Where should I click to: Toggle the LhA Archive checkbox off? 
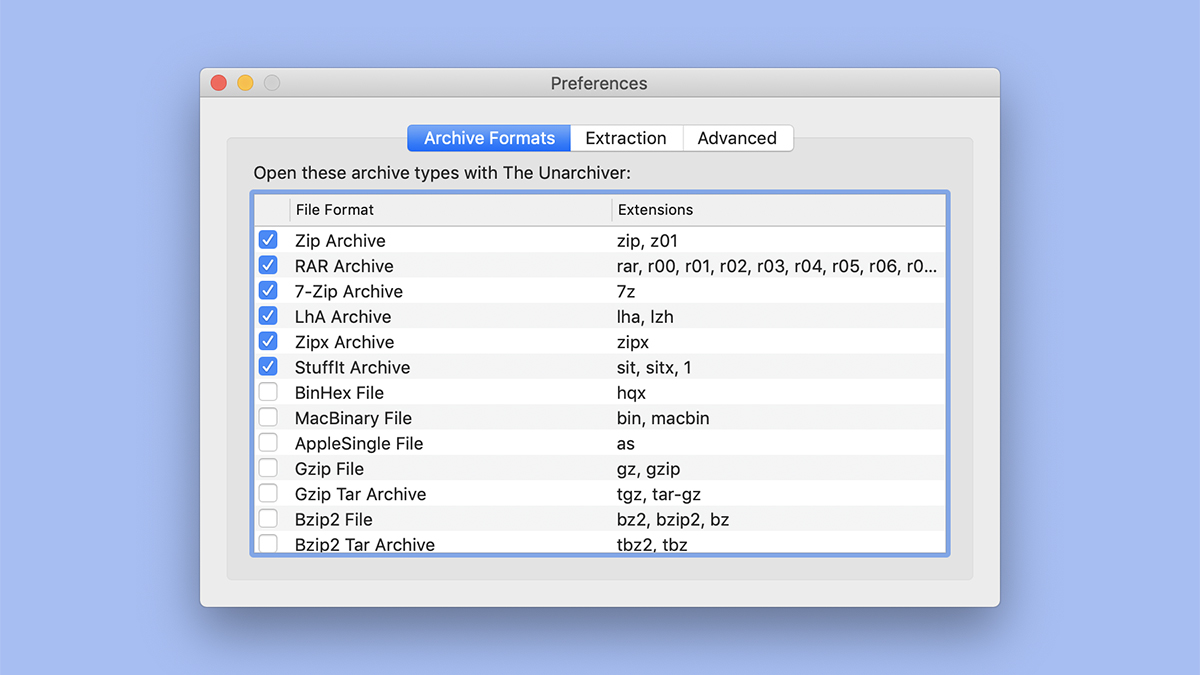coord(268,316)
